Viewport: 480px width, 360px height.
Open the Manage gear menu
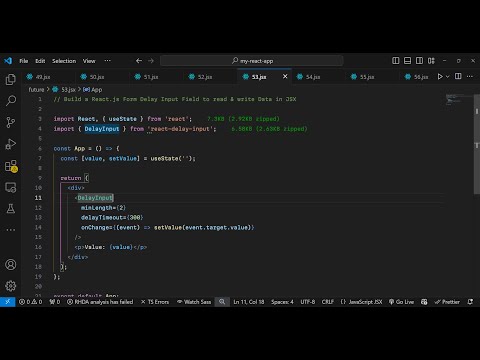click(11, 286)
